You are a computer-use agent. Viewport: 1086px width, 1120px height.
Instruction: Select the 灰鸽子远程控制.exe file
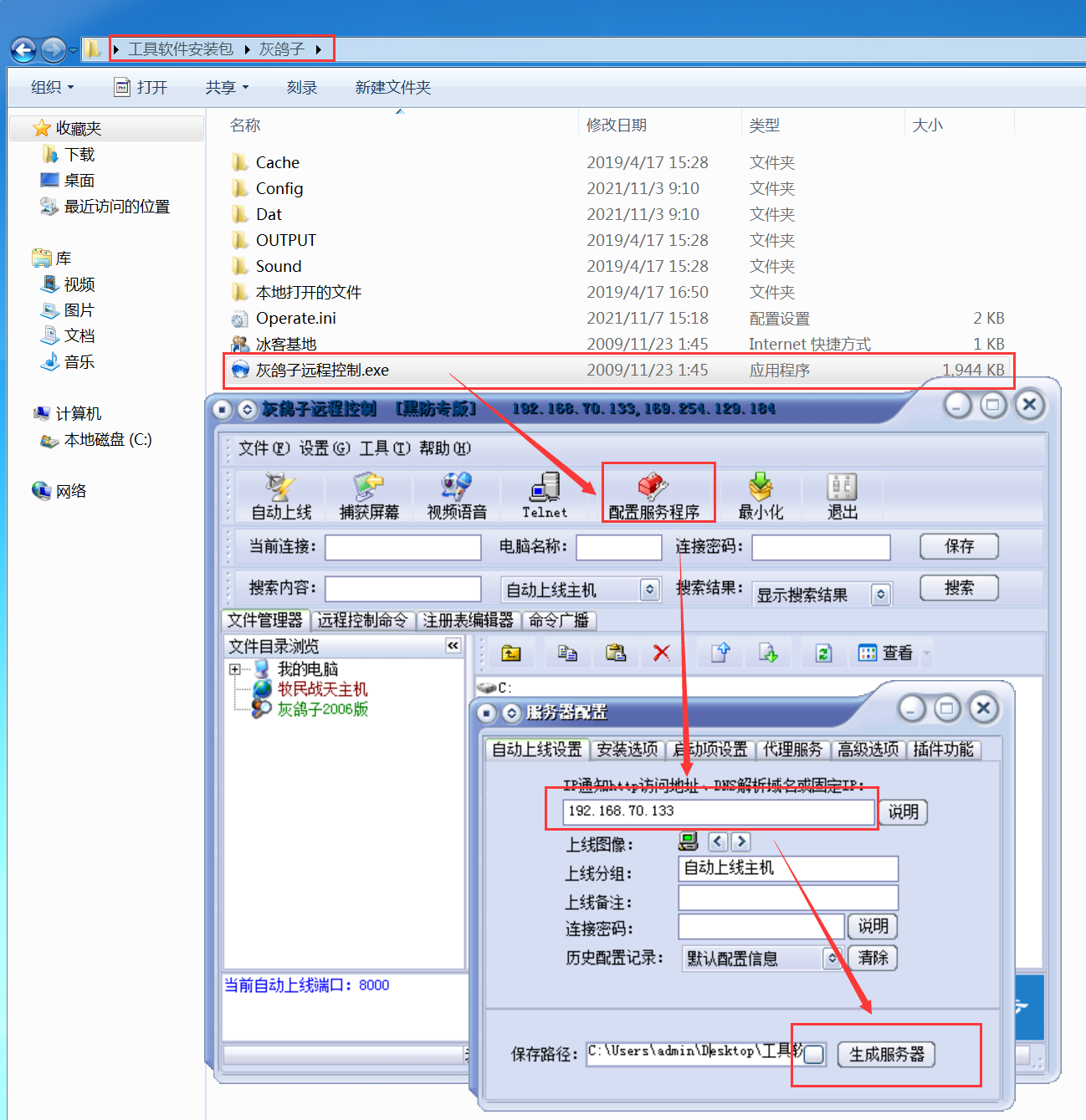coord(619,370)
